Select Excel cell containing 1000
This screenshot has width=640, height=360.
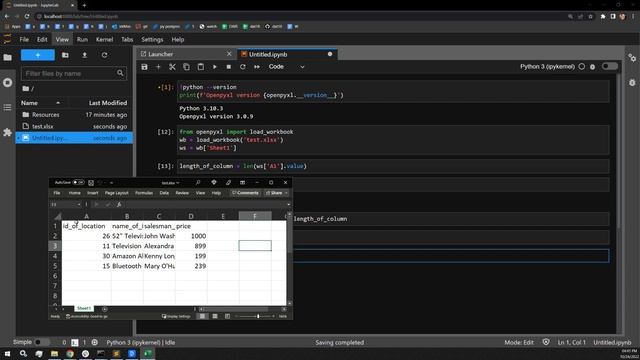pos(191,236)
